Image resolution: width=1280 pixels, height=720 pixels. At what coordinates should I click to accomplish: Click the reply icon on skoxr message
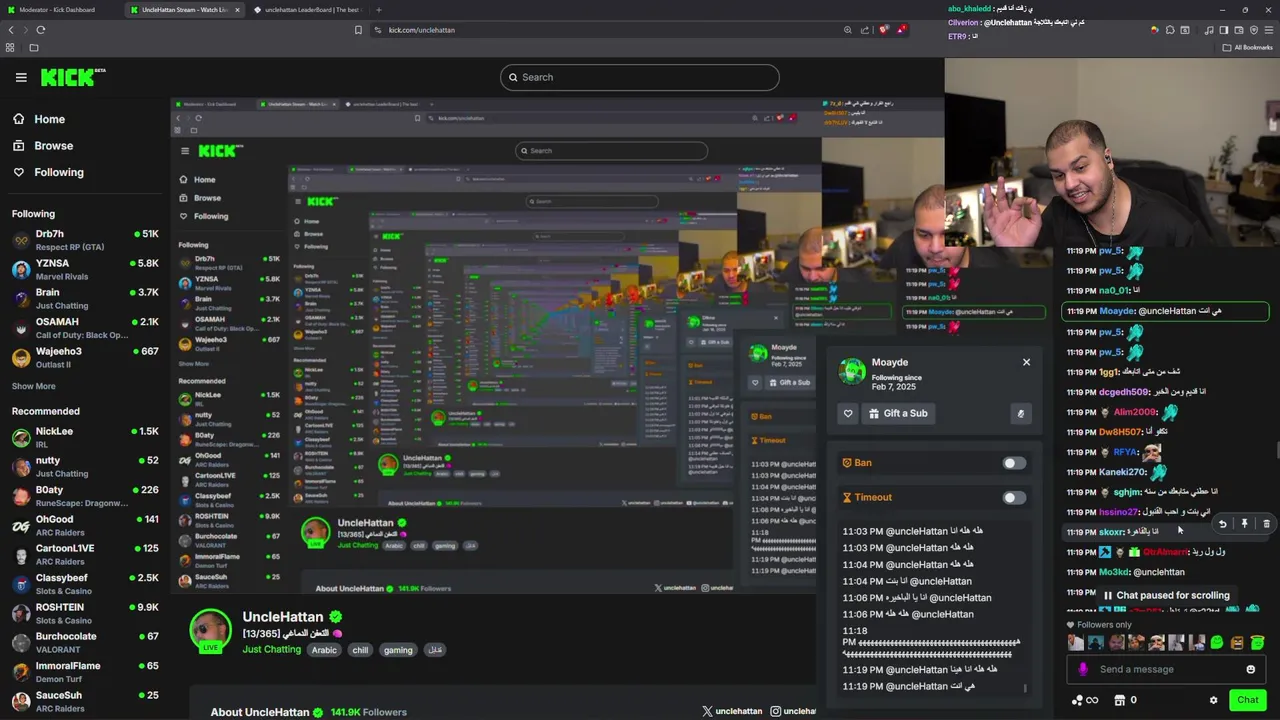[1222, 524]
